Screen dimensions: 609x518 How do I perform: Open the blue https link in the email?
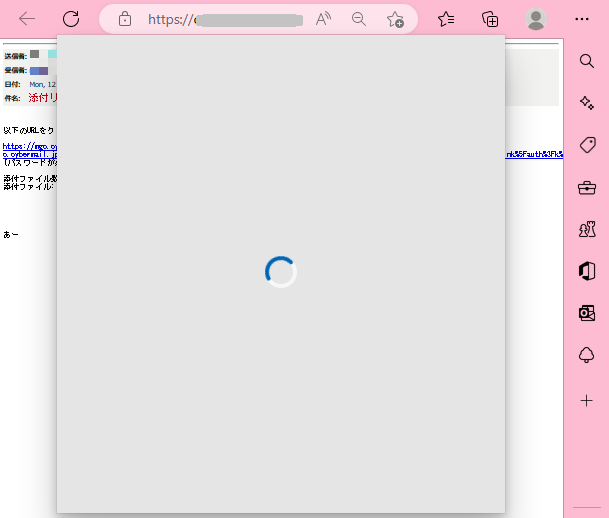click(30, 150)
